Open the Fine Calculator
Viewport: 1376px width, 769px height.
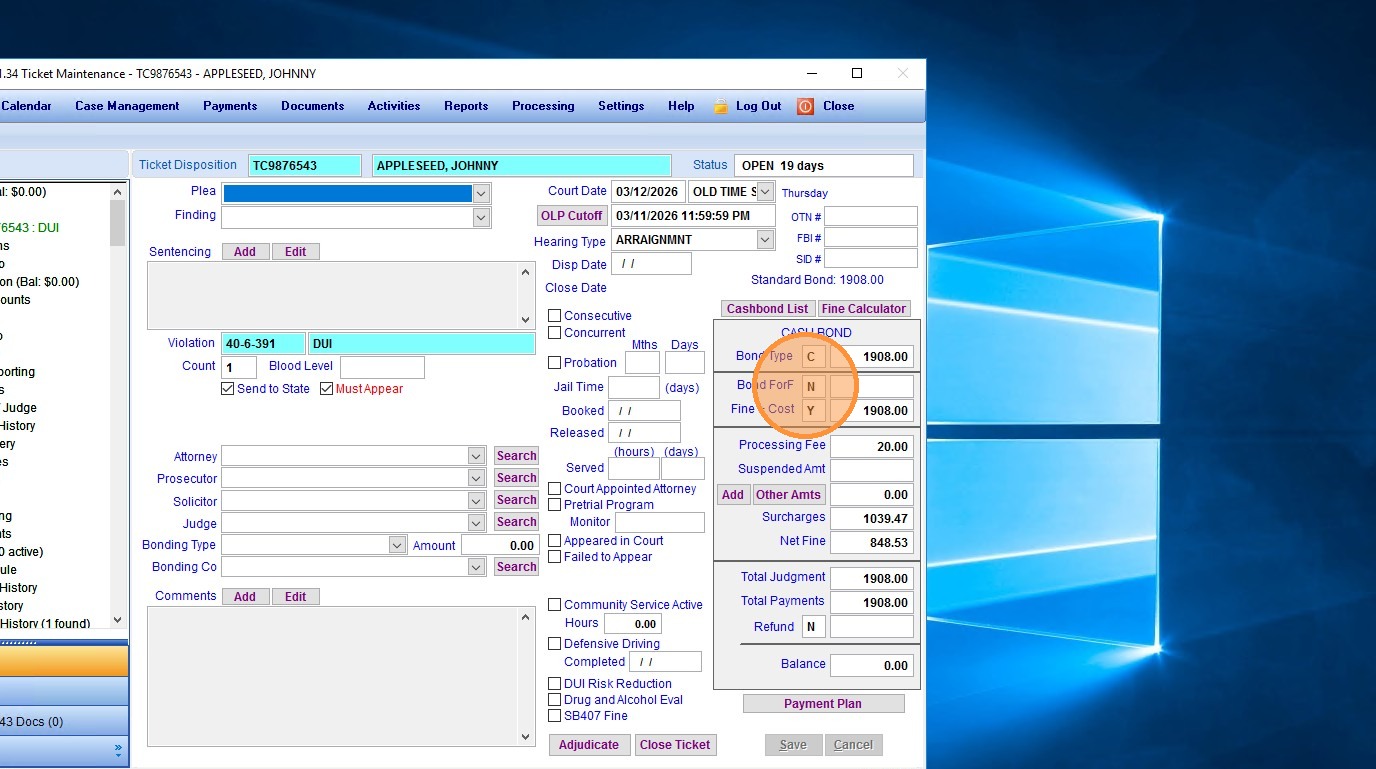[x=864, y=309]
